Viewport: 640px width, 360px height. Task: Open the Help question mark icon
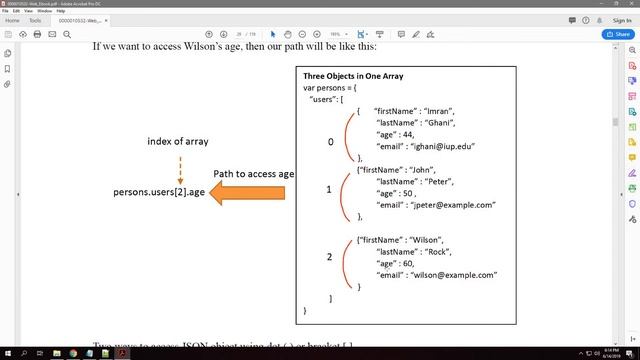point(586,20)
